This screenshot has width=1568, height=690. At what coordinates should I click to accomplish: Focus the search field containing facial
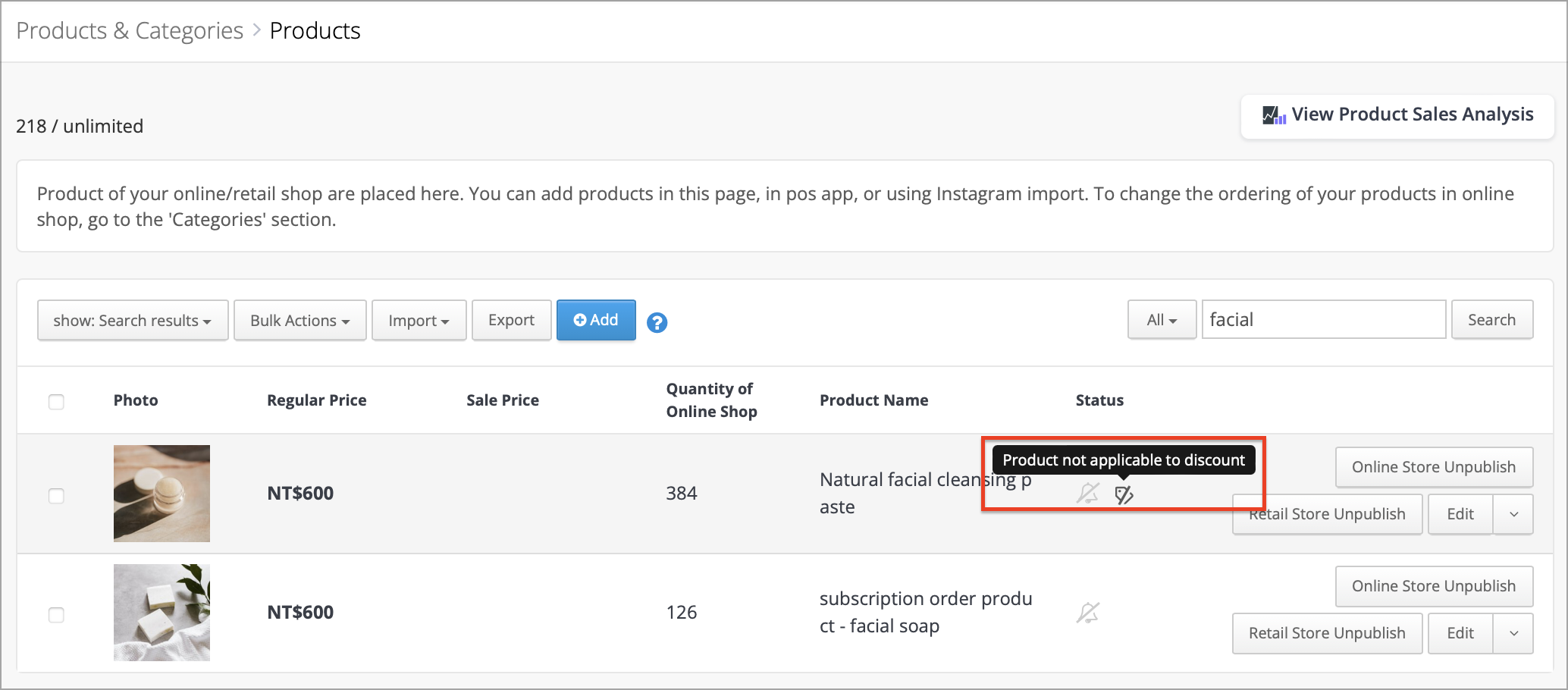pyautogui.click(x=1324, y=320)
